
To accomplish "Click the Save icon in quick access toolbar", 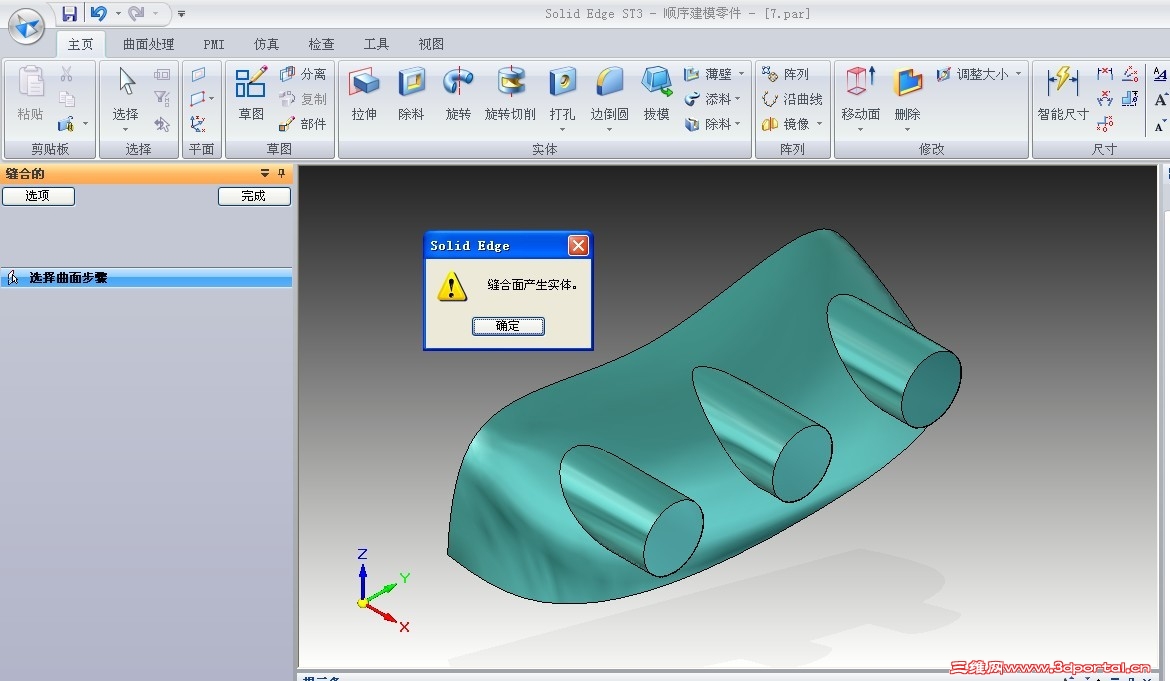I will pos(69,13).
